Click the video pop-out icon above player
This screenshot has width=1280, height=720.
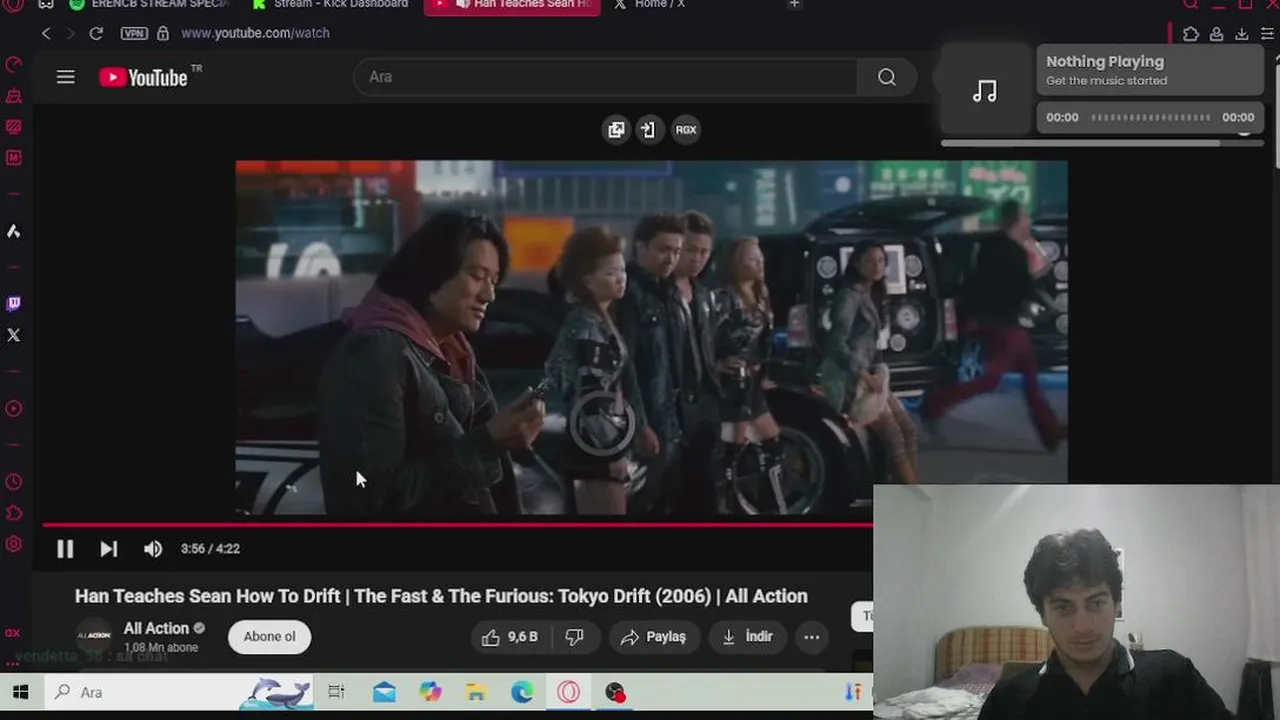pyautogui.click(x=616, y=129)
